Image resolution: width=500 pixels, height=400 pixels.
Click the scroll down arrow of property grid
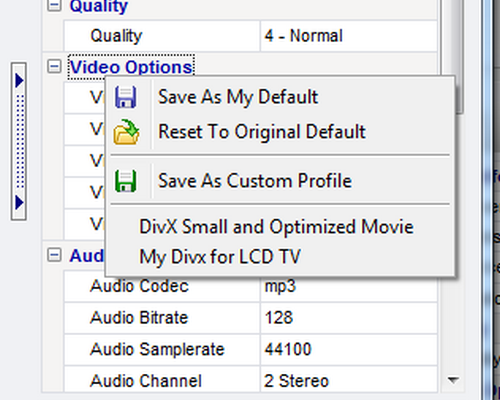[453, 380]
